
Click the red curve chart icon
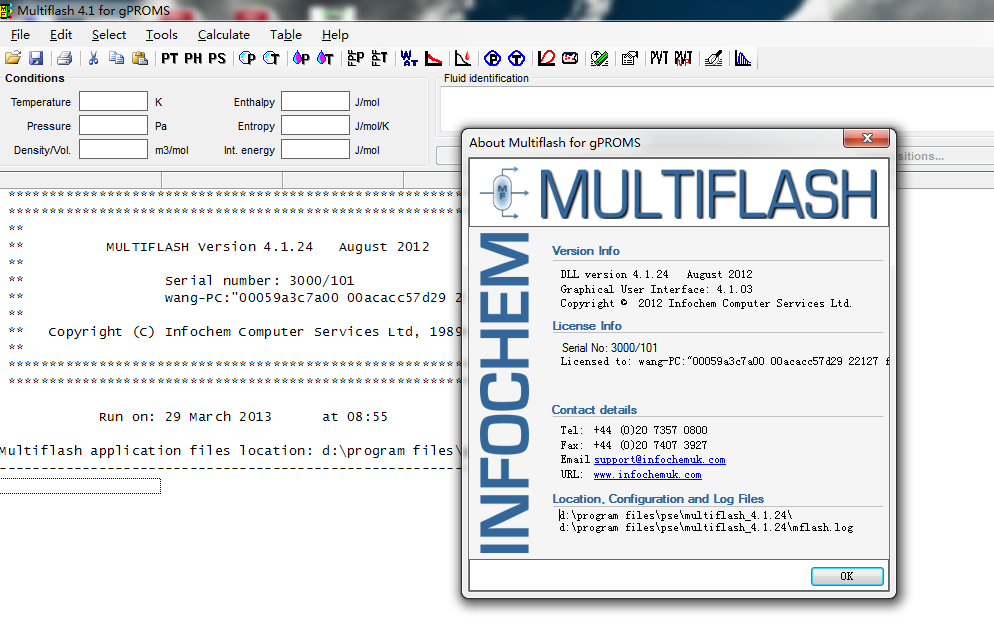433,58
